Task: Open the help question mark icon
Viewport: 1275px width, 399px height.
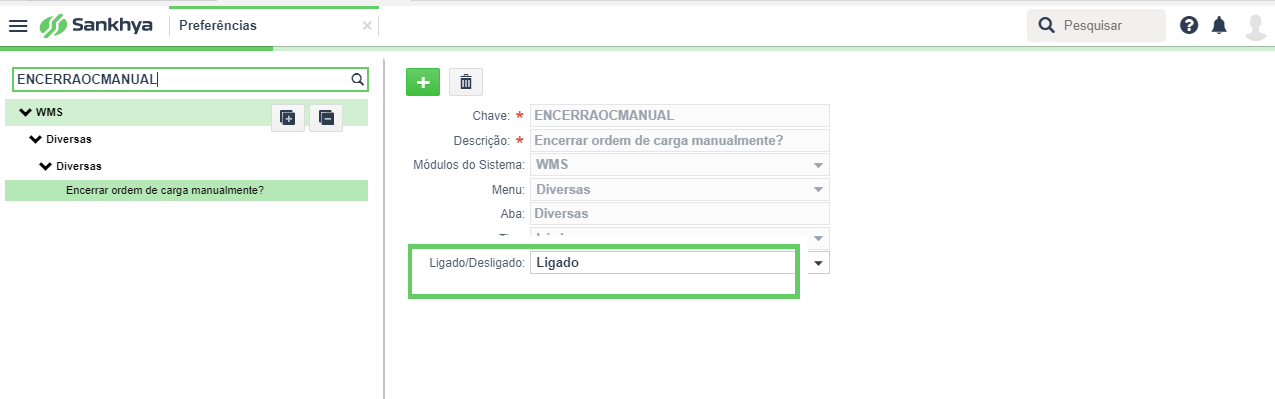Action: coord(1189,25)
